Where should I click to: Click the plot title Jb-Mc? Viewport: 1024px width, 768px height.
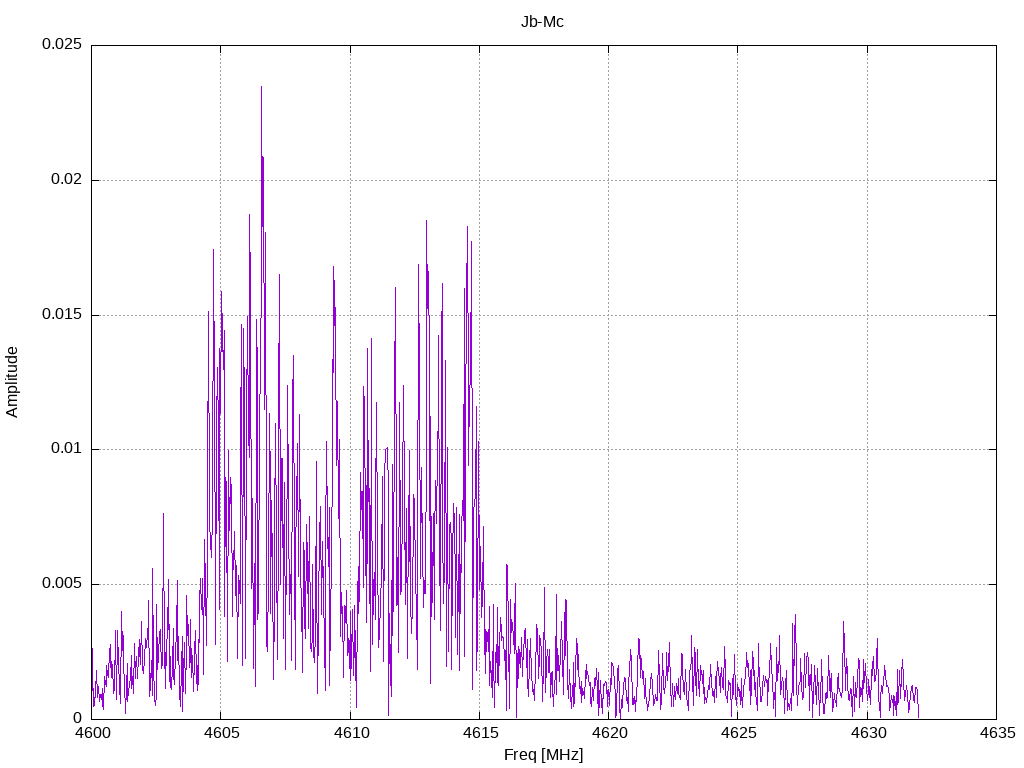pos(542,22)
